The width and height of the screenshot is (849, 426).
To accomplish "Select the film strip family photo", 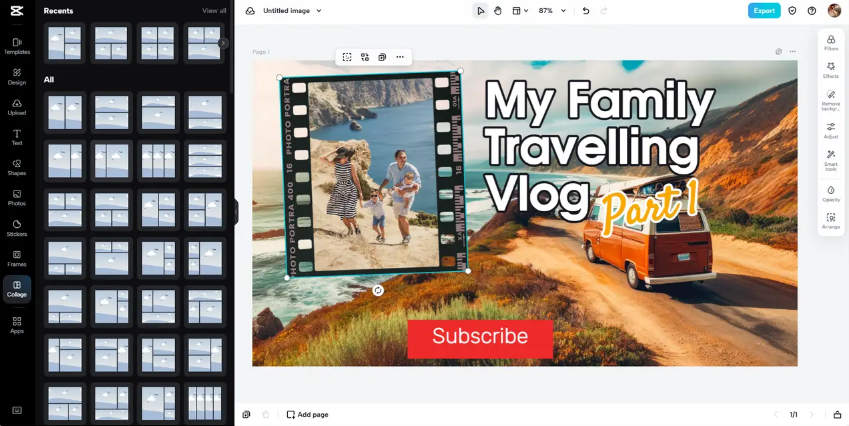I will pyautogui.click(x=374, y=173).
